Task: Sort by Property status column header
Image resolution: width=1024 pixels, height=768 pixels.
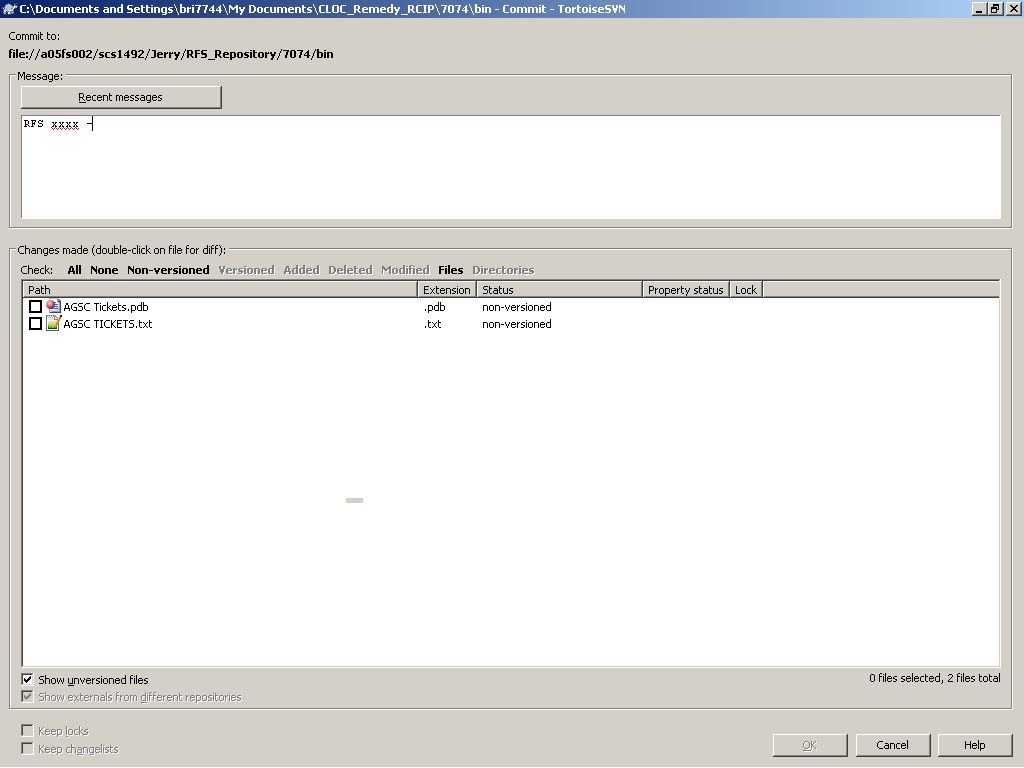Action: tap(686, 289)
